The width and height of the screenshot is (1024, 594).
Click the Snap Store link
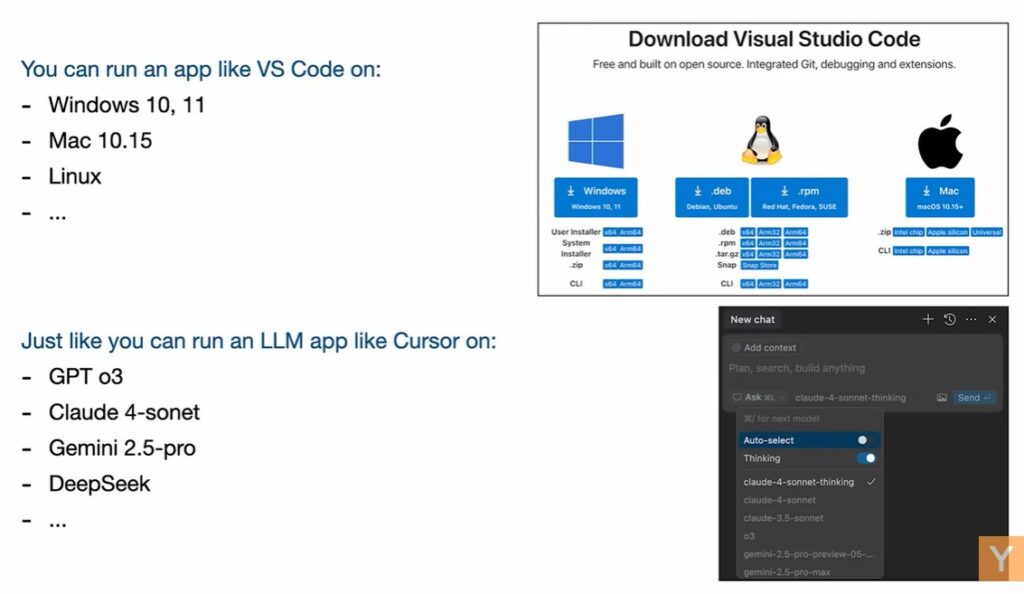point(760,265)
